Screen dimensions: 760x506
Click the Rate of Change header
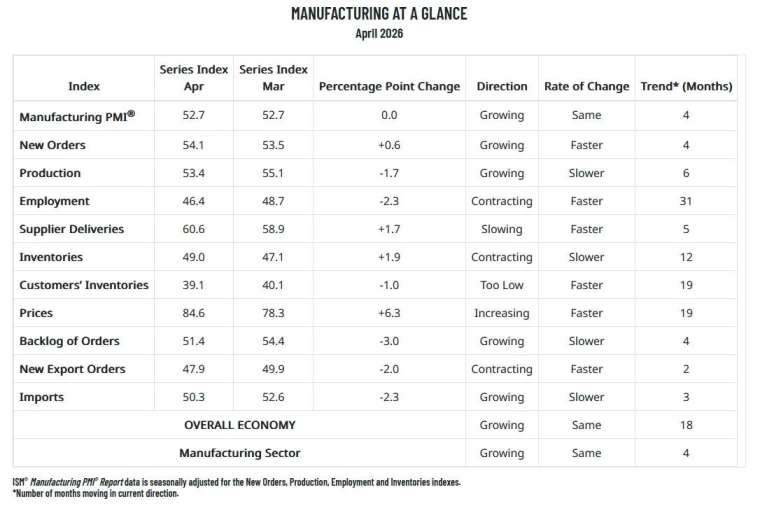coord(586,86)
